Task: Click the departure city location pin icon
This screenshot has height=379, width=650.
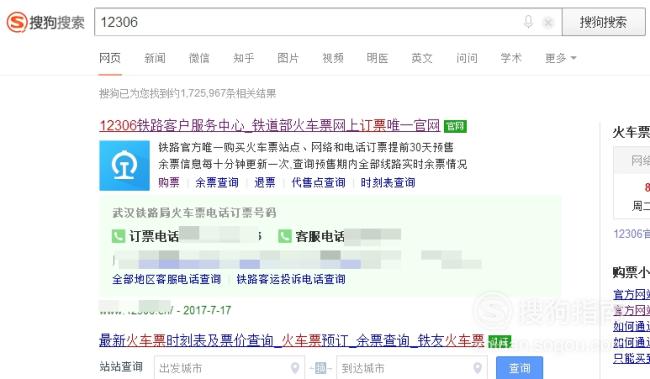Action: coord(295,368)
